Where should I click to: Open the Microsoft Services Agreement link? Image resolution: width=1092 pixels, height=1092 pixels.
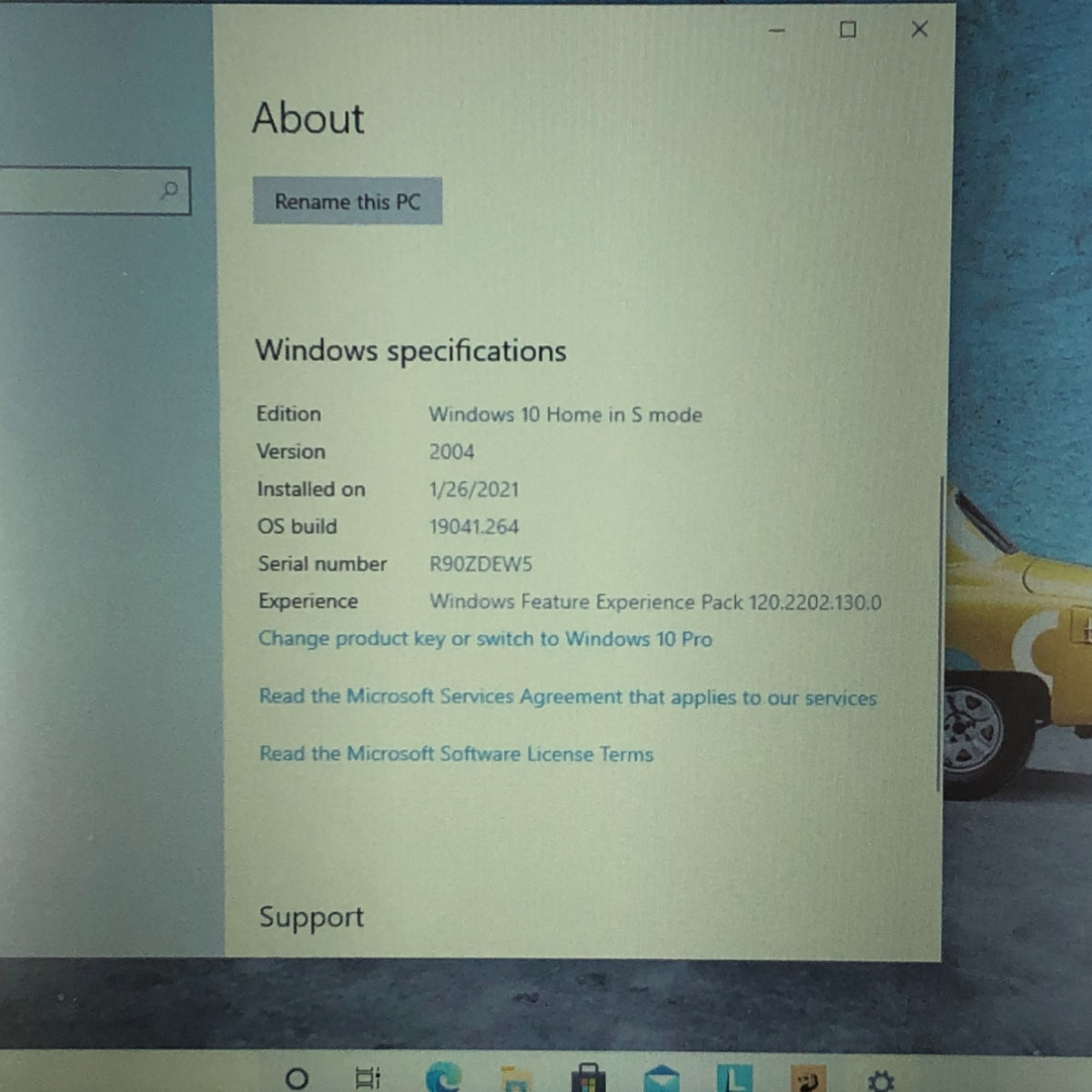(x=568, y=697)
